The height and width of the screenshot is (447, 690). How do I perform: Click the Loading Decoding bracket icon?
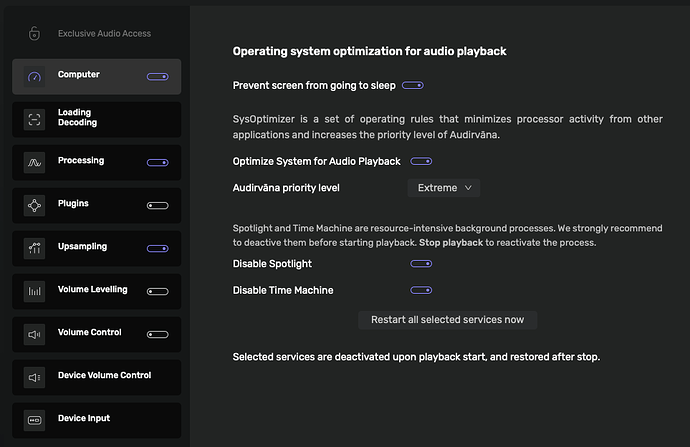(x=34, y=120)
